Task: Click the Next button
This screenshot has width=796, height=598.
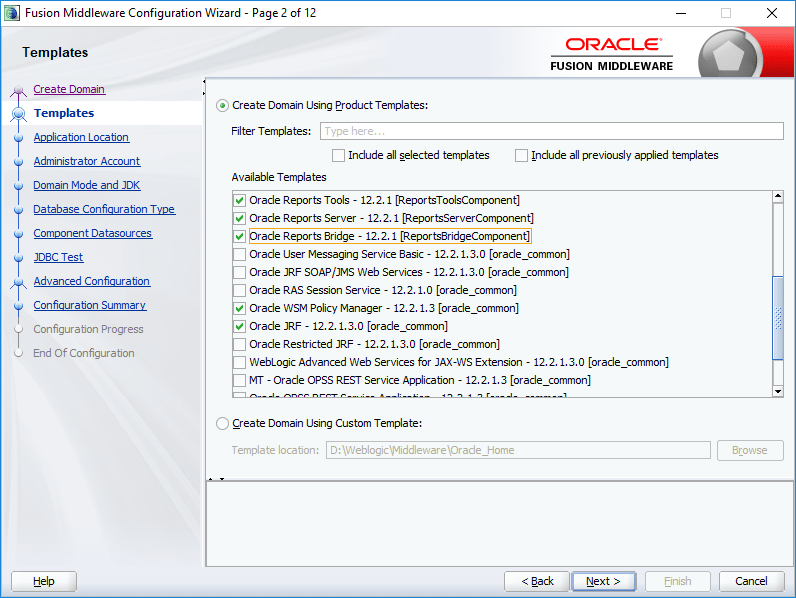Action: coord(604,581)
